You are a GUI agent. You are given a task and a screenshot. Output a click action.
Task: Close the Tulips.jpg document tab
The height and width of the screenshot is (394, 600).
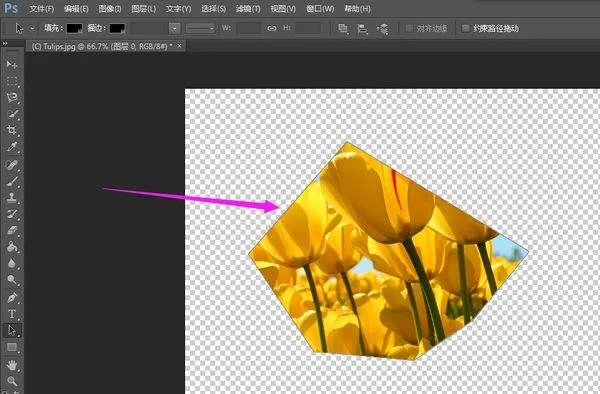[179, 46]
